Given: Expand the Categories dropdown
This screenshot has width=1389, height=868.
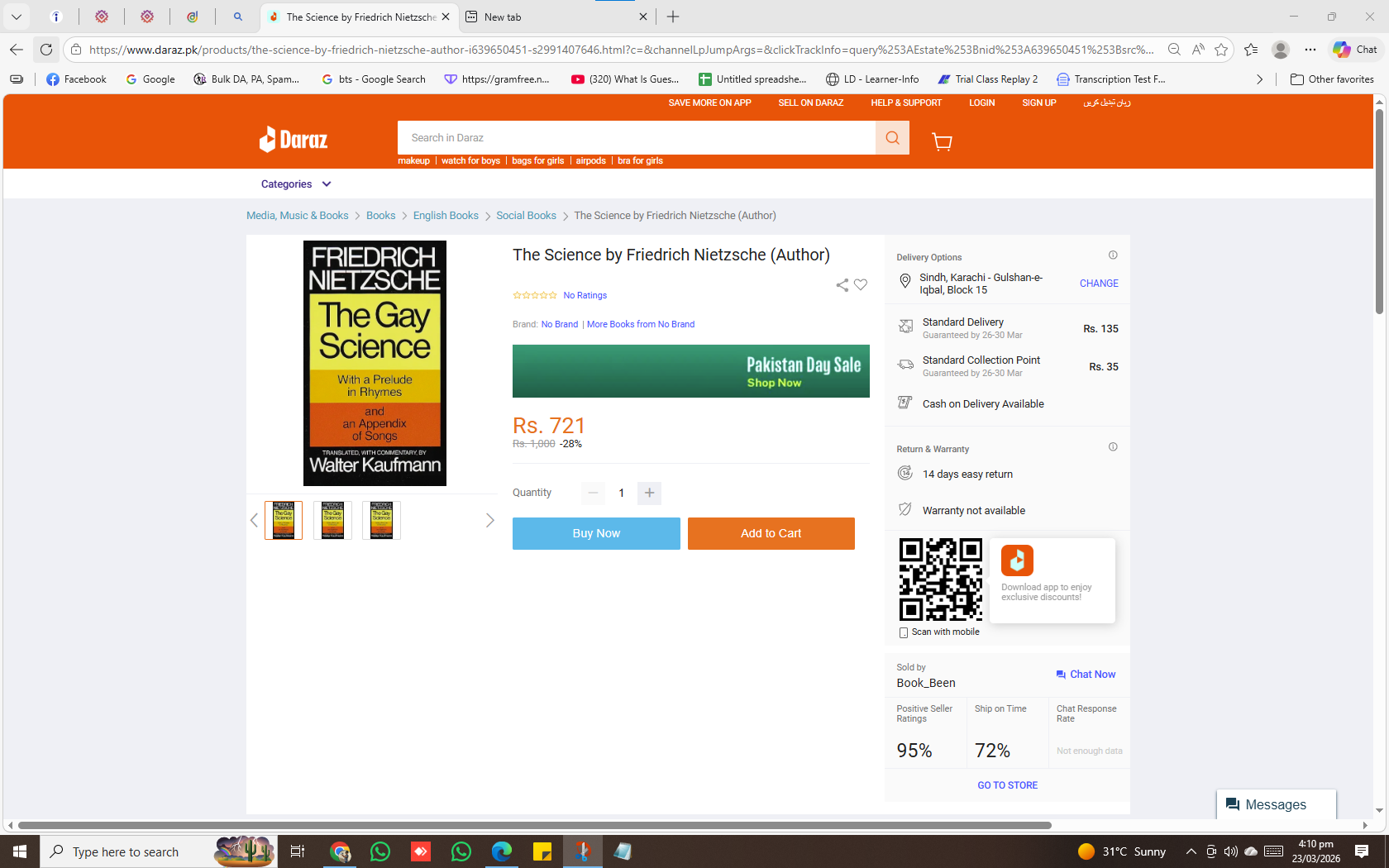Looking at the screenshot, I should pyautogui.click(x=296, y=184).
